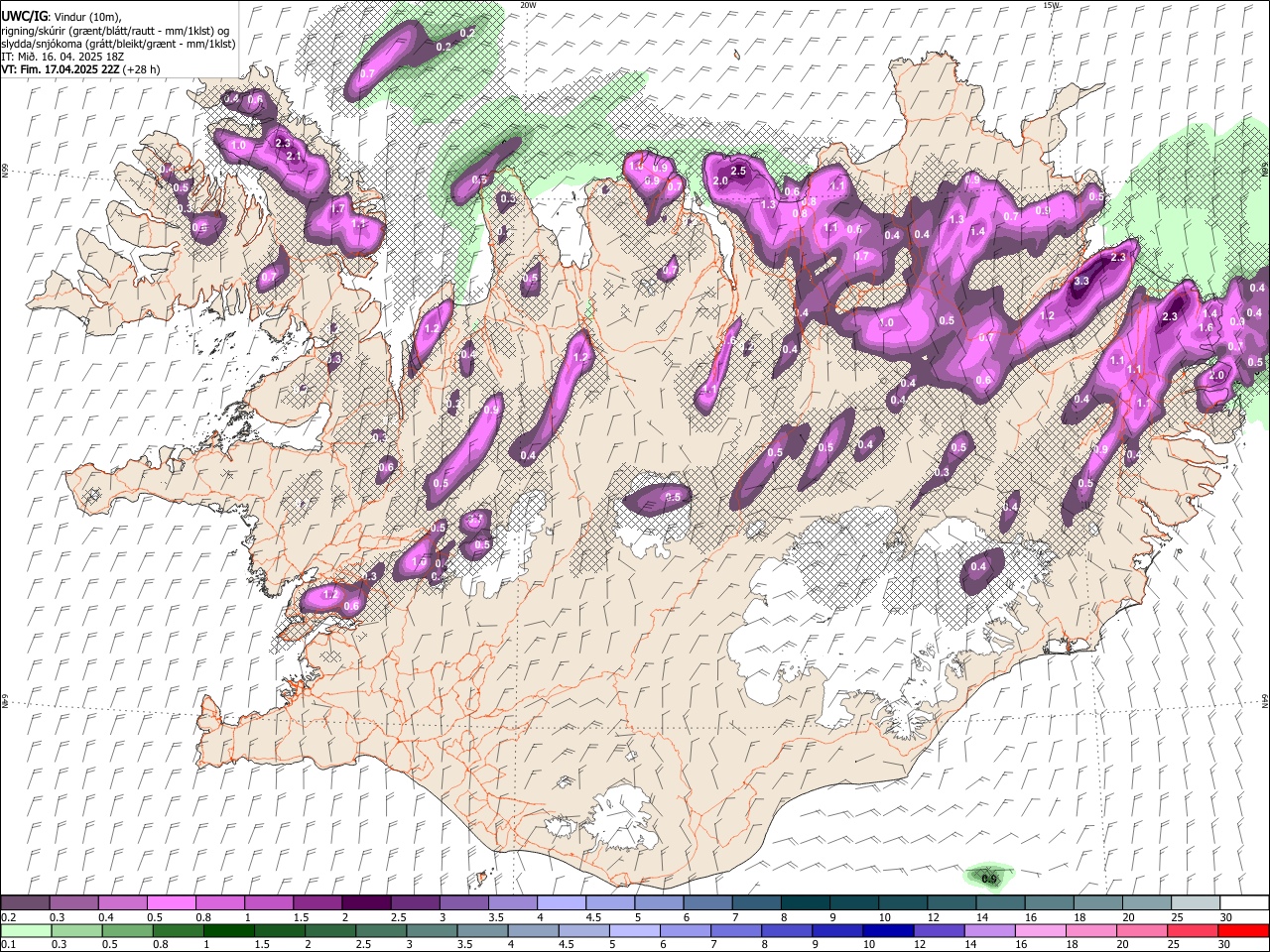Click the '0.1' label under the rain legend

click(x=8, y=944)
